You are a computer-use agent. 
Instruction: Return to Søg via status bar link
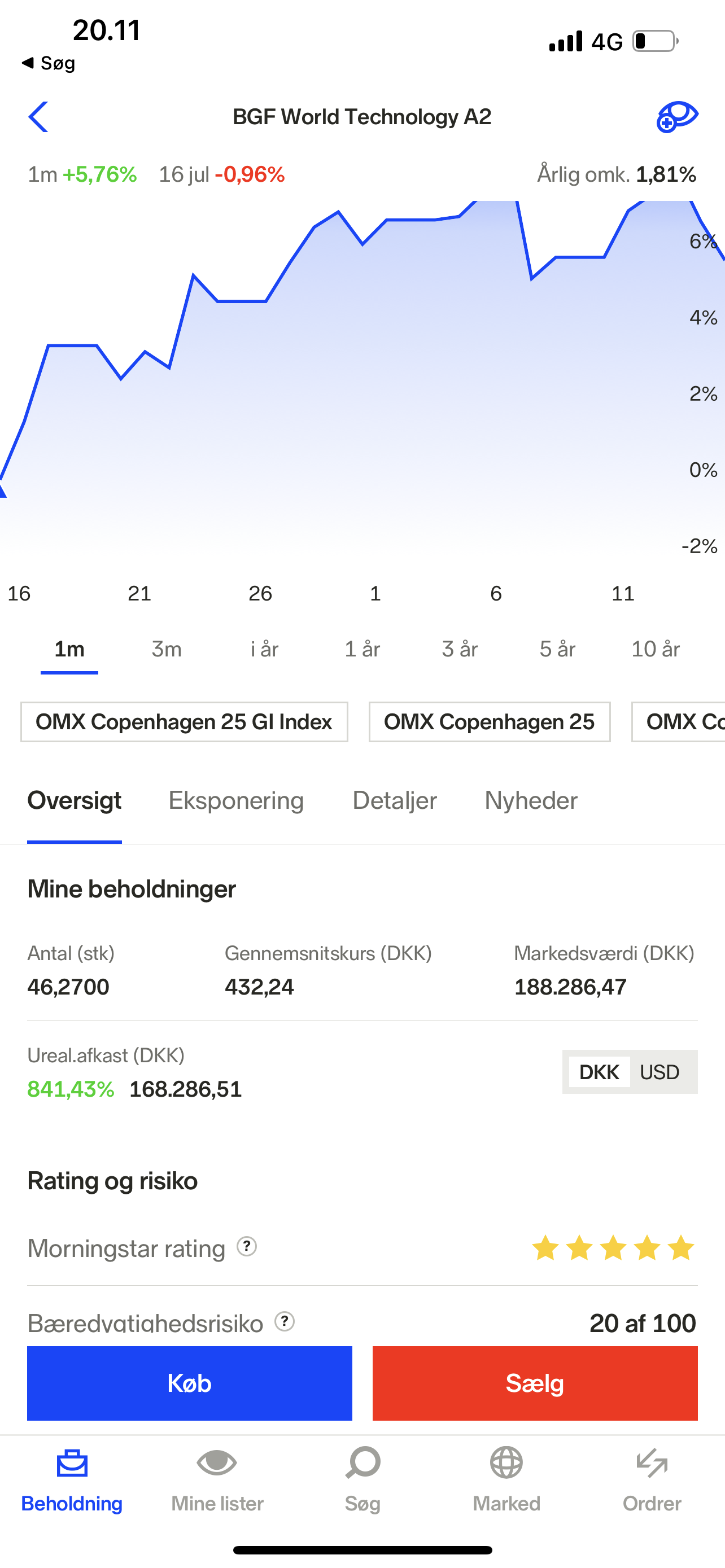49,63
